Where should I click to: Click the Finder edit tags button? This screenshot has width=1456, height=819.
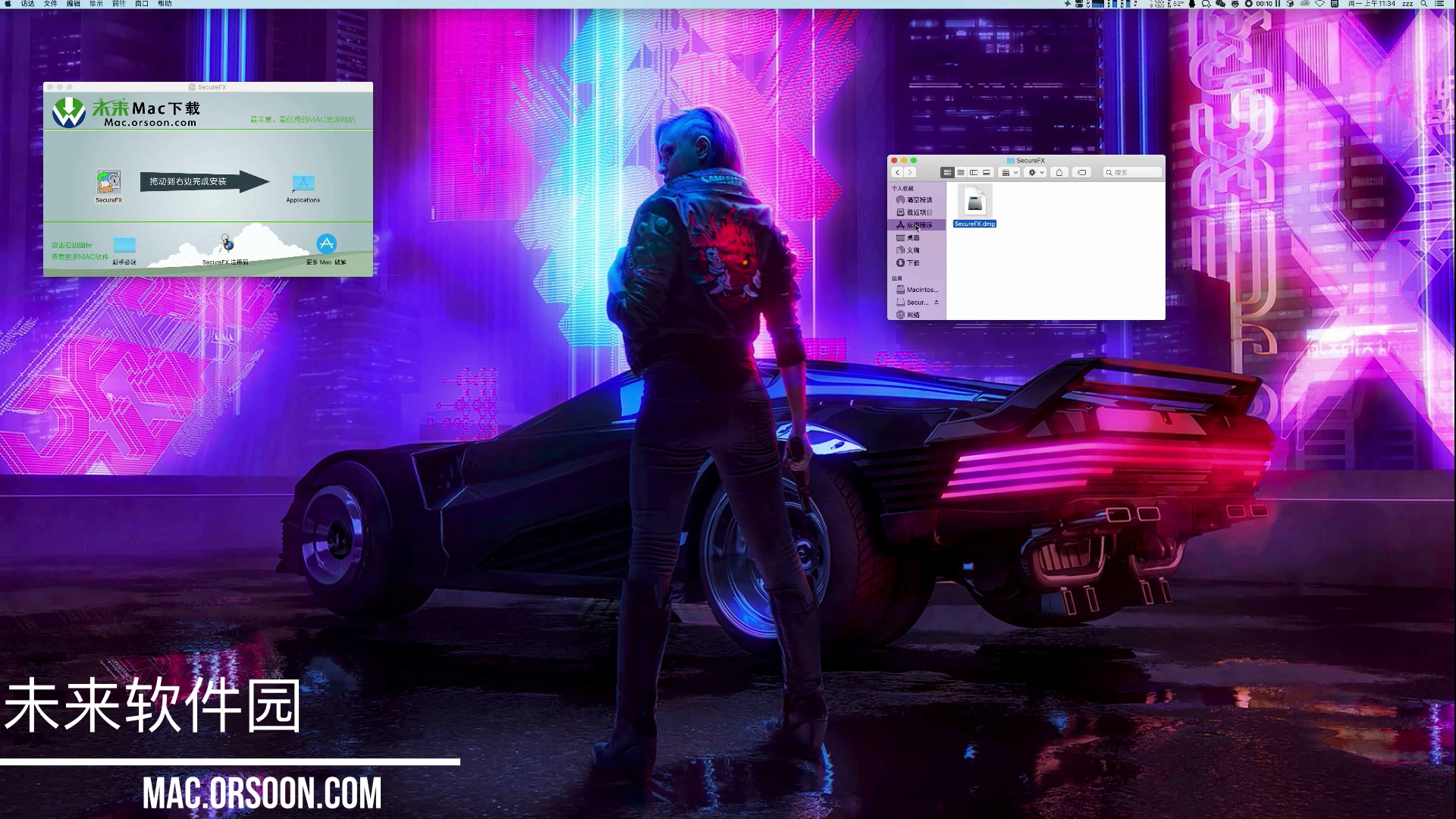(x=1082, y=172)
